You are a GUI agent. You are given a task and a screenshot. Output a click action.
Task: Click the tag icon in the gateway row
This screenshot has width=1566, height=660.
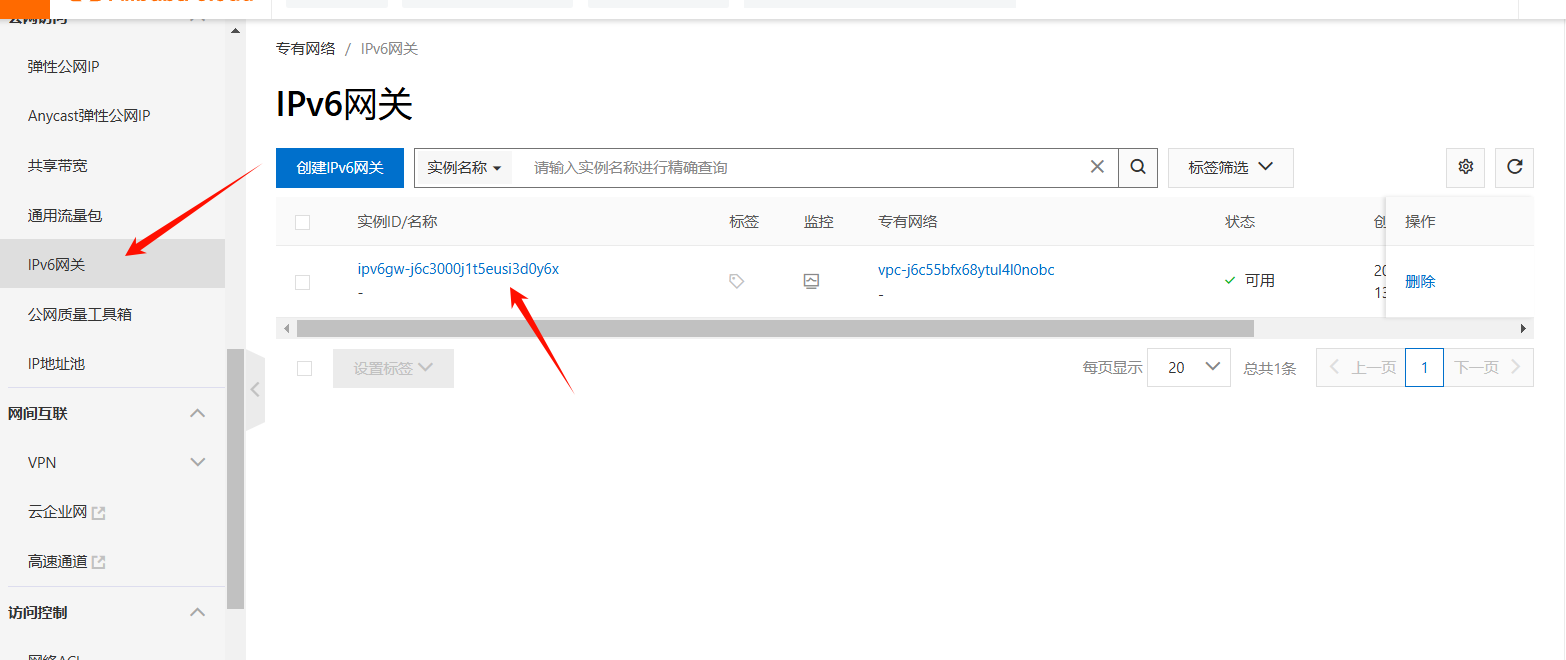click(737, 282)
